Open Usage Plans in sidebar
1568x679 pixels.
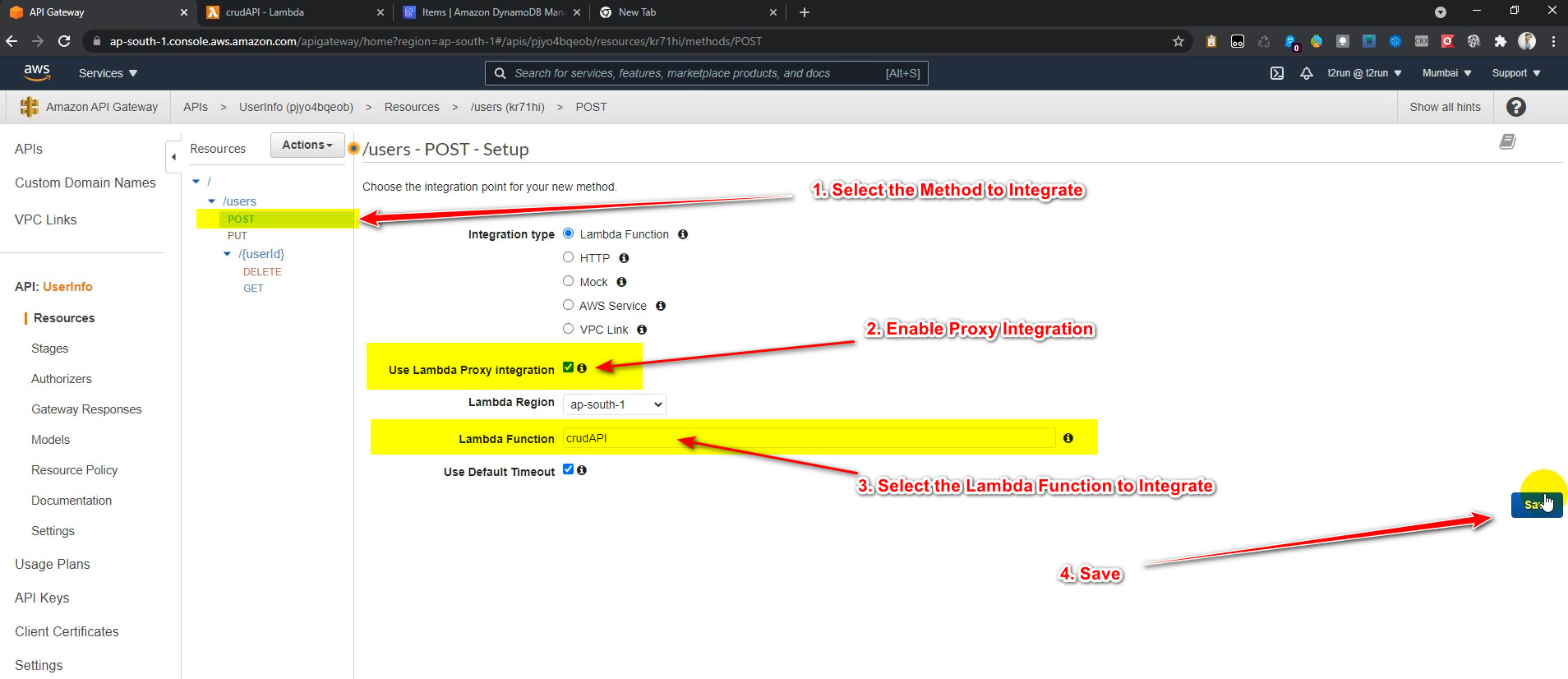click(53, 564)
